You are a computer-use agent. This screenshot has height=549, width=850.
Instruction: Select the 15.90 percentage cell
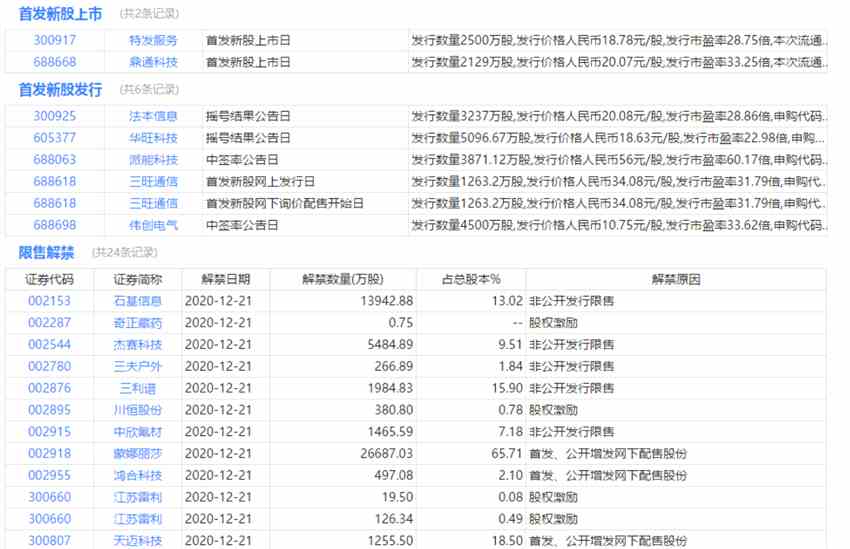(x=507, y=388)
